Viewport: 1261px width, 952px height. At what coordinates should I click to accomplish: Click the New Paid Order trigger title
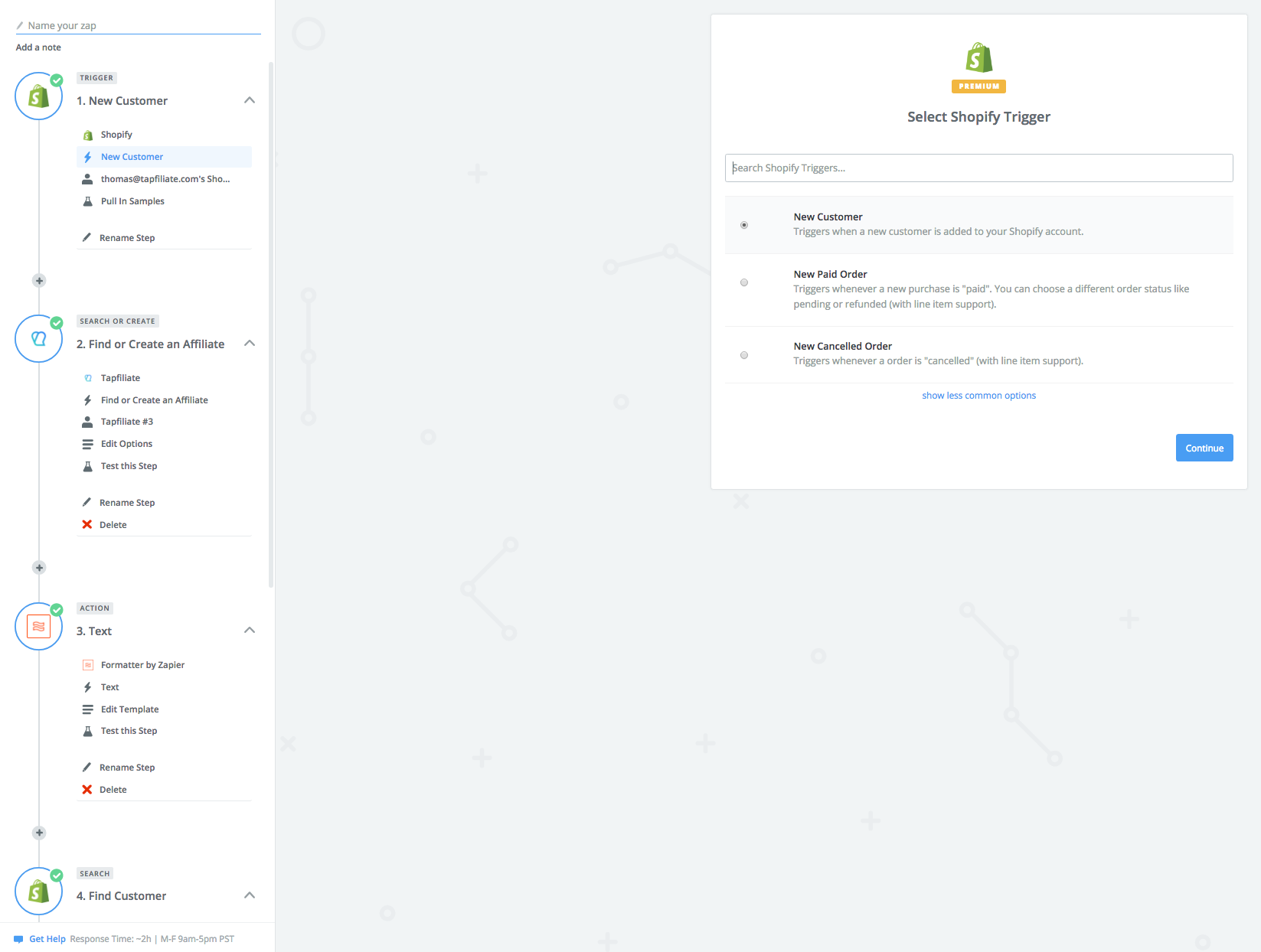[x=830, y=274]
